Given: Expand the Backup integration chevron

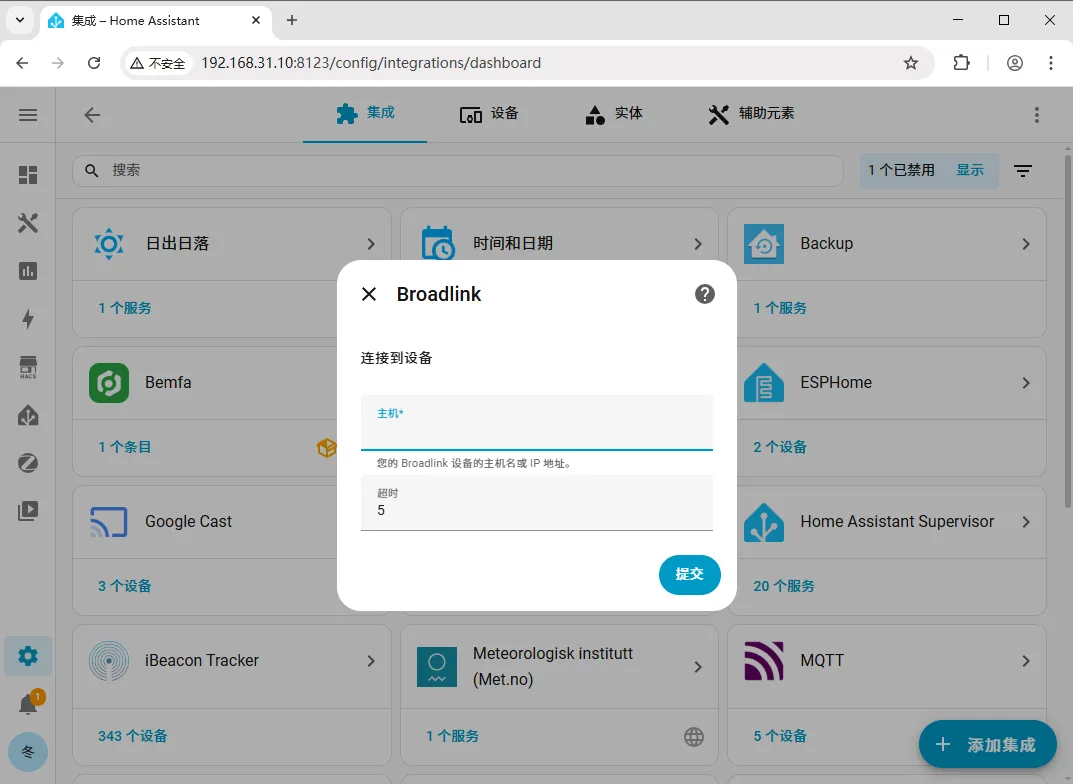Looking at the screenshot, I should point(1026,244).
